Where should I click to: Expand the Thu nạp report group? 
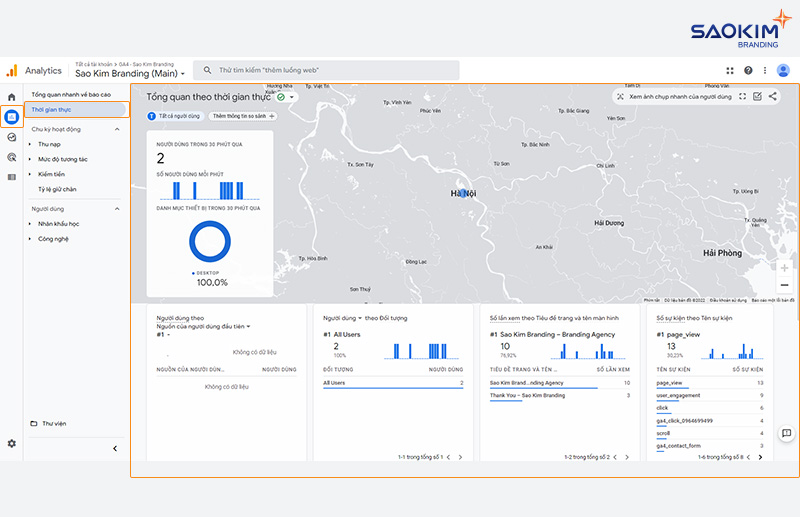[x=30, y=144]
